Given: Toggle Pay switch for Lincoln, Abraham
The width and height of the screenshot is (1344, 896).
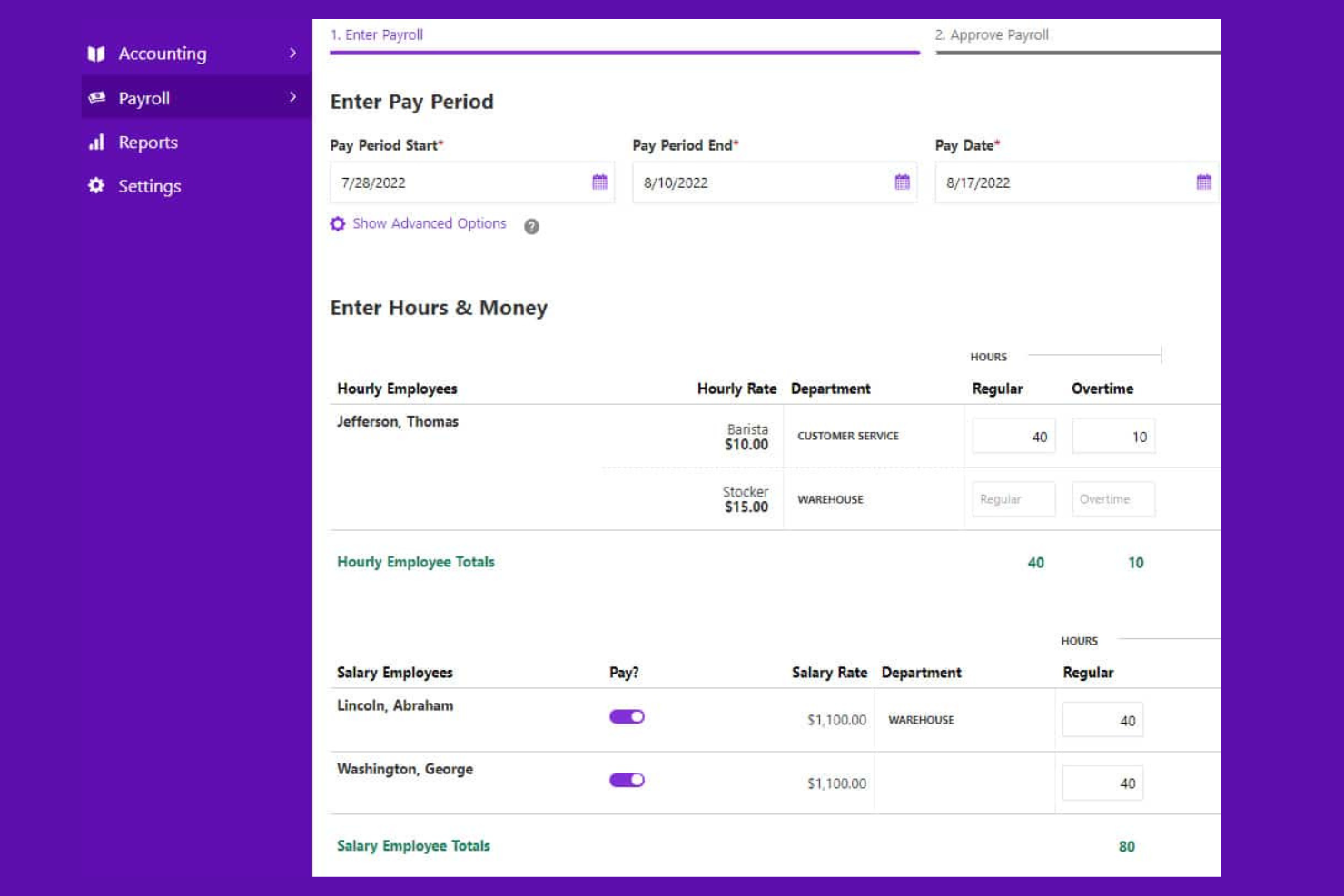Looking at the screenshot, I should click(x=627, y=716).
